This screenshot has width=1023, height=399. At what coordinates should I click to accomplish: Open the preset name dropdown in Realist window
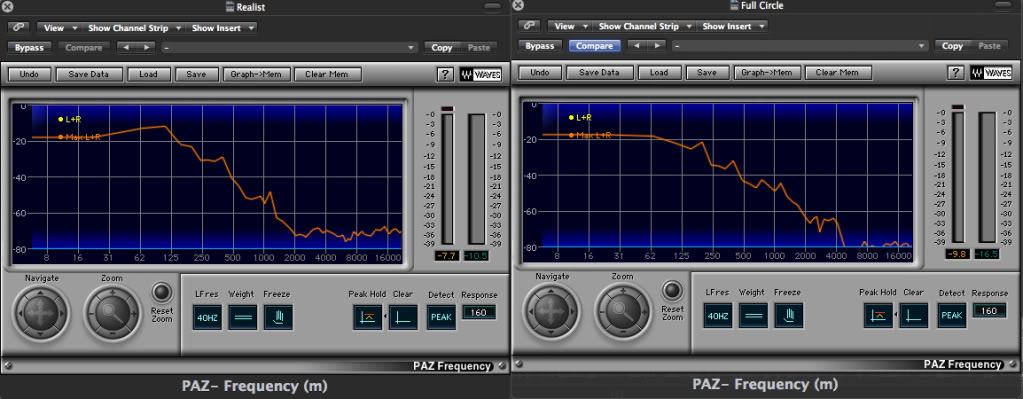click(x=289, y=48)
